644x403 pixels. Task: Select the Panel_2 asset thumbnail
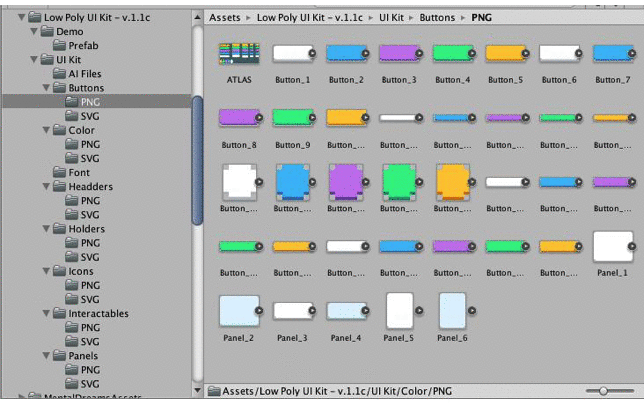coord(239,311)
